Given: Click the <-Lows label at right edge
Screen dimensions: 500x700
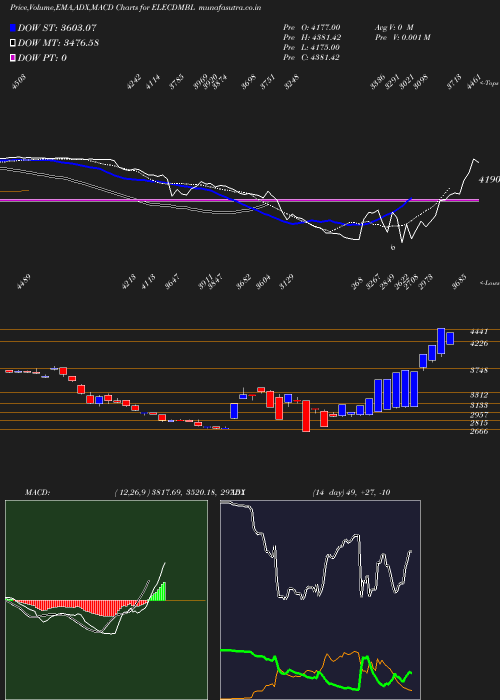Looking at the screenshot, I should tap(490, 282).
